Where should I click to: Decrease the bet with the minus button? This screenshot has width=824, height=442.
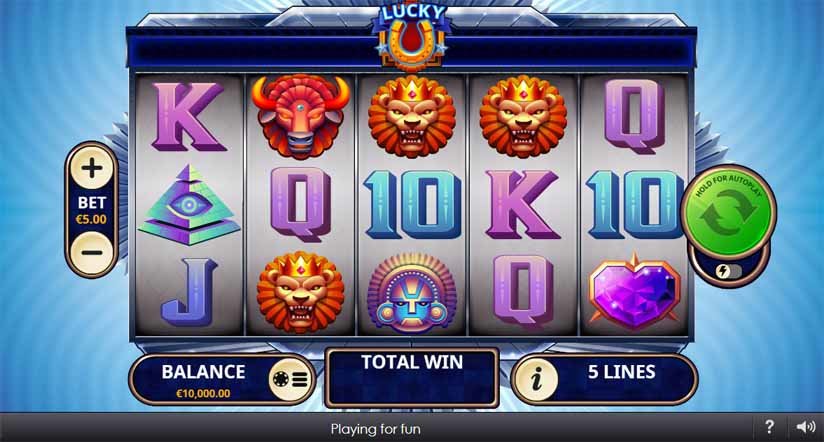pyautogui.click(x=92, y=253)
